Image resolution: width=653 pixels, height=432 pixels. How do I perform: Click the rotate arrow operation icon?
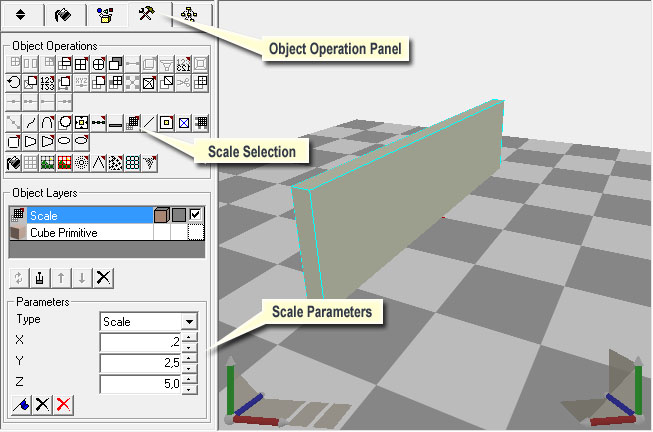coord(14,81)
